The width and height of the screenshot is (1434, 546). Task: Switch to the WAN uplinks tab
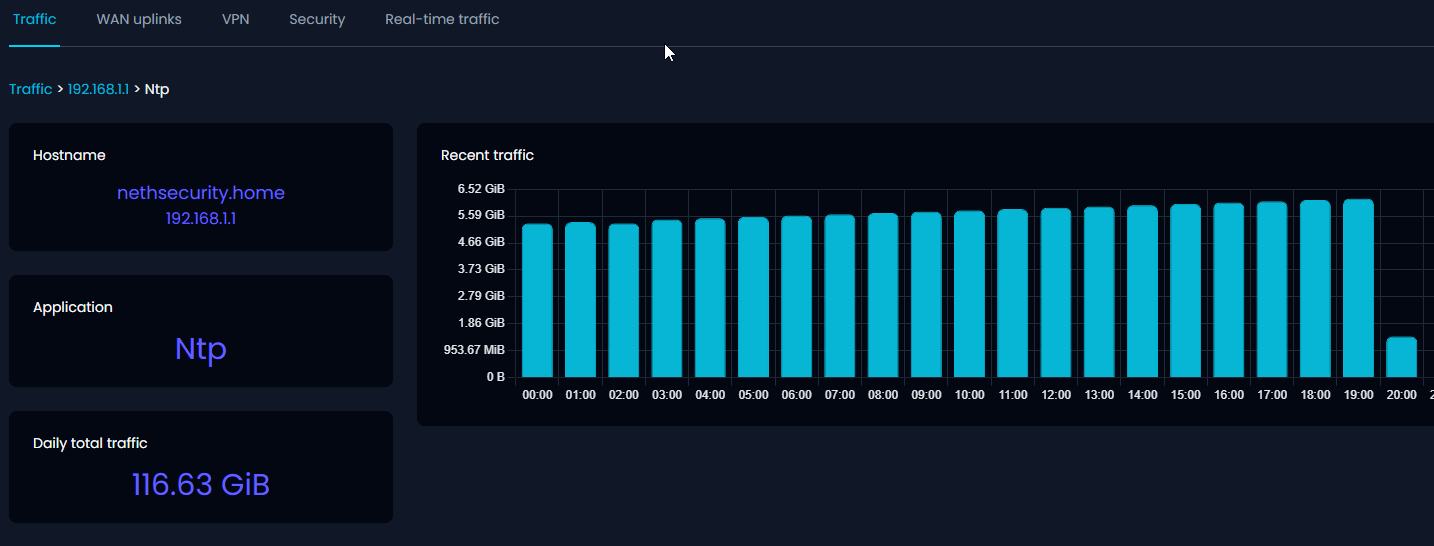click(139, 19)
